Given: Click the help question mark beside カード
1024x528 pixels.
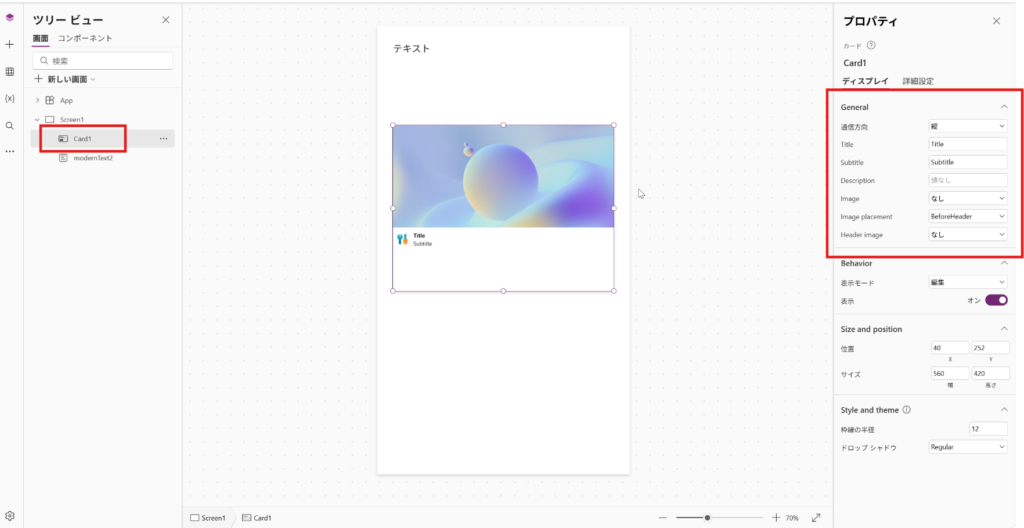Looking at the screenshot, I should (871, 45).
